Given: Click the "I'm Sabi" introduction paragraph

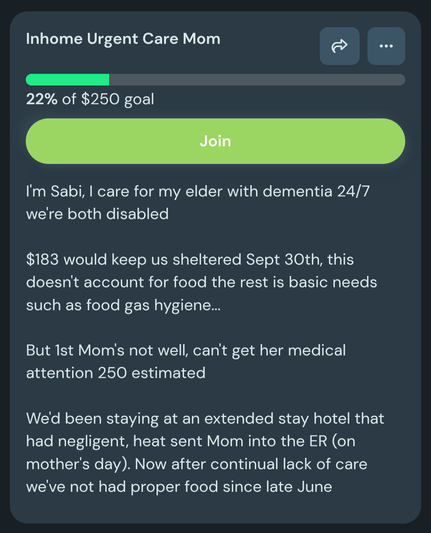Looking at the screenshot, I should coord(198,203).
